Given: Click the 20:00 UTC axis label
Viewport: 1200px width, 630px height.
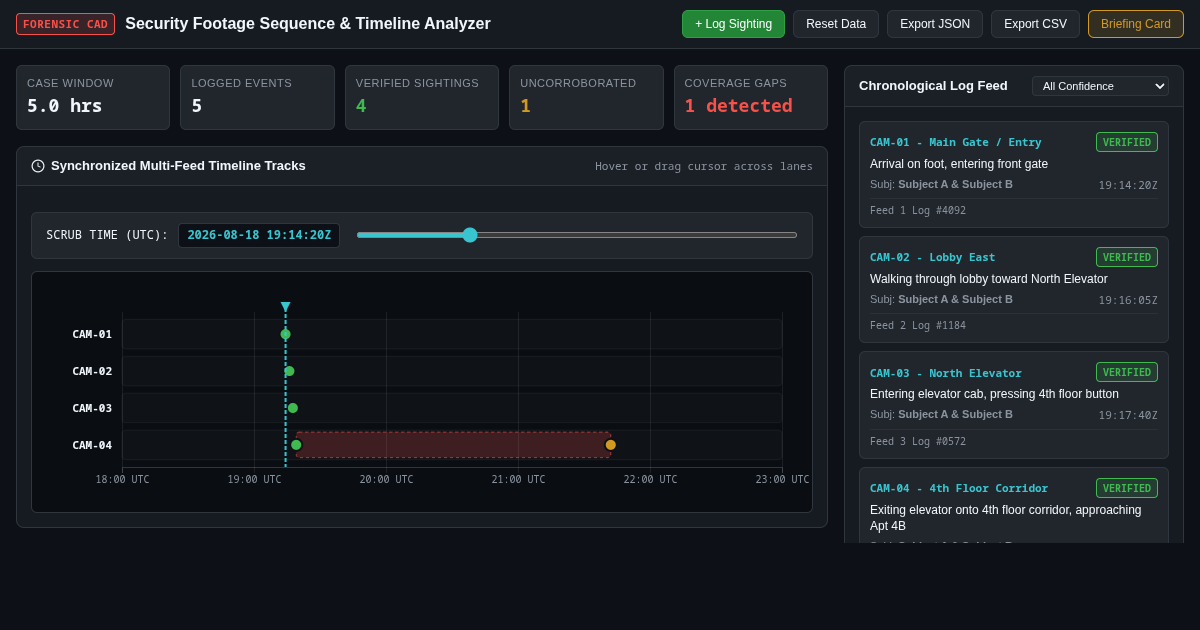Looking at the screenshot, I should coord(386,480).
